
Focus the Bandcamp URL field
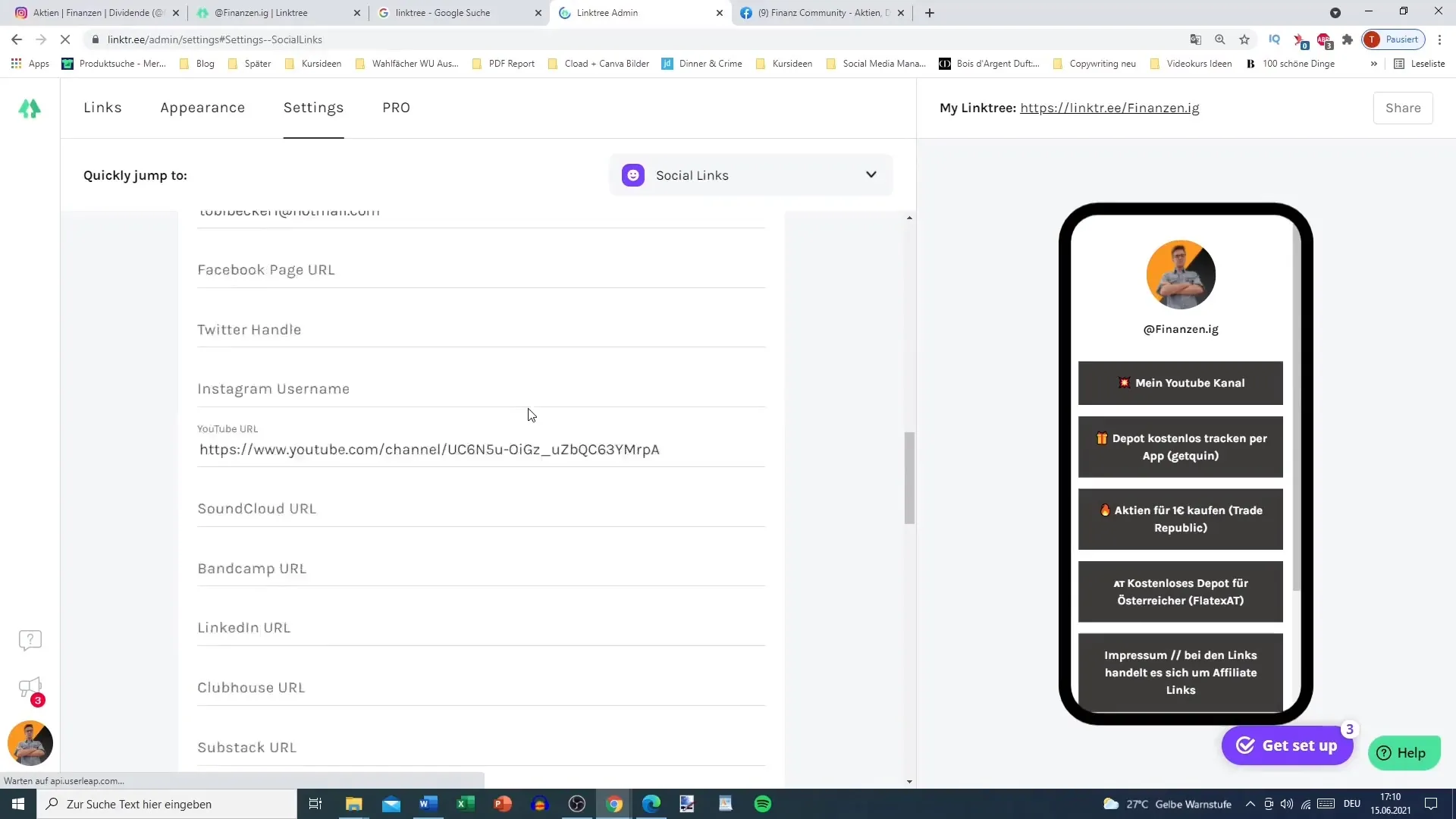point(481,569)
